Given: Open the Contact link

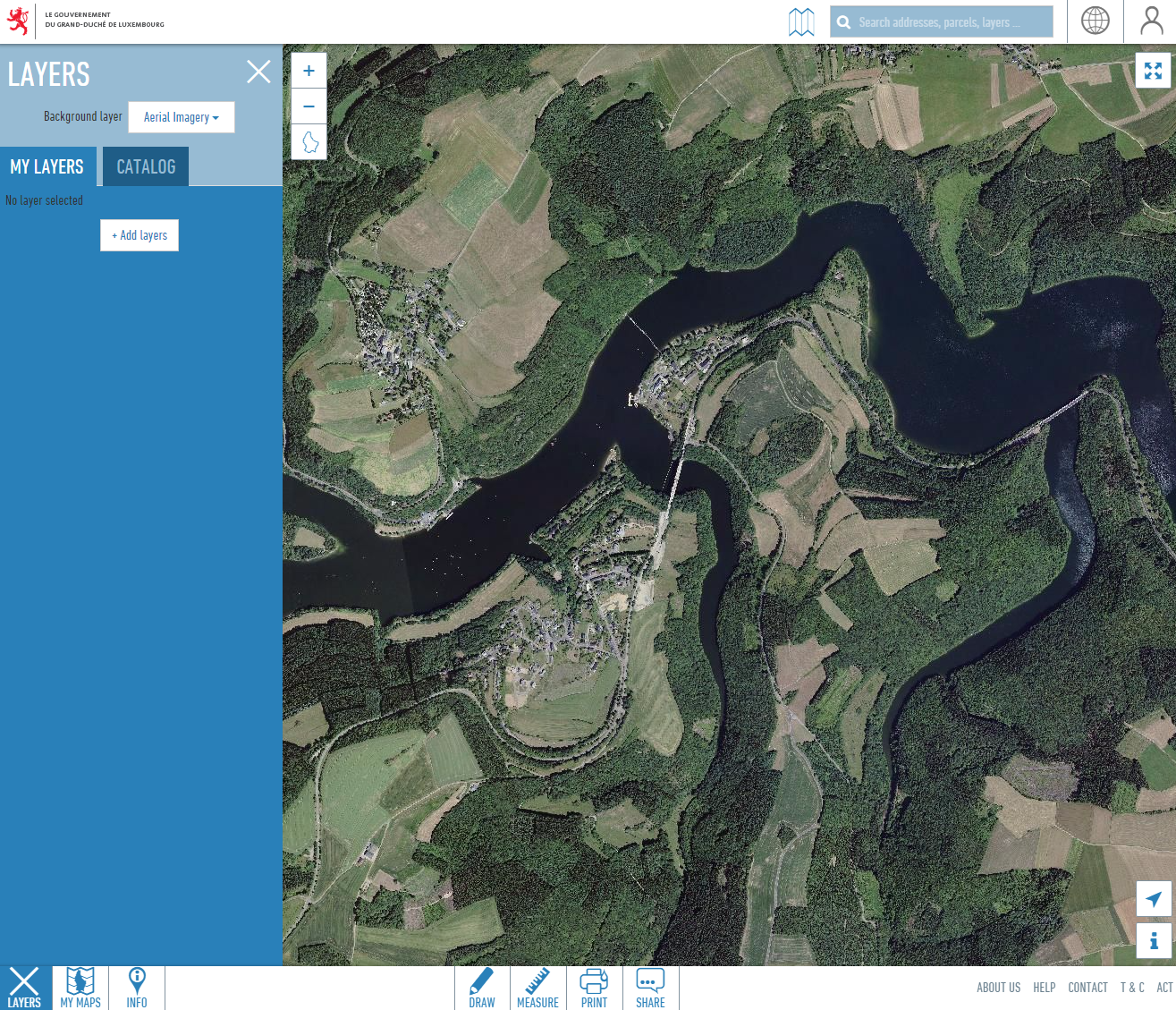Looking at the screenshot, I should click(1087, 988).
